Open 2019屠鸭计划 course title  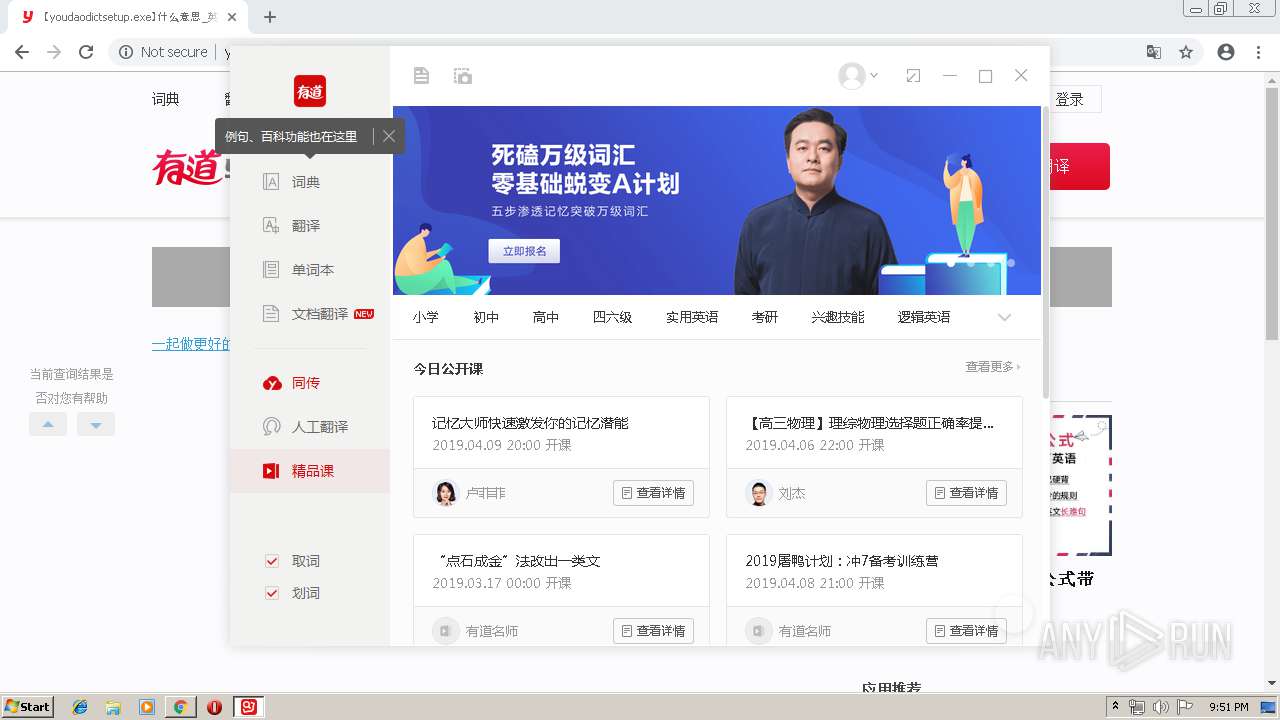[x=842, y=561]
